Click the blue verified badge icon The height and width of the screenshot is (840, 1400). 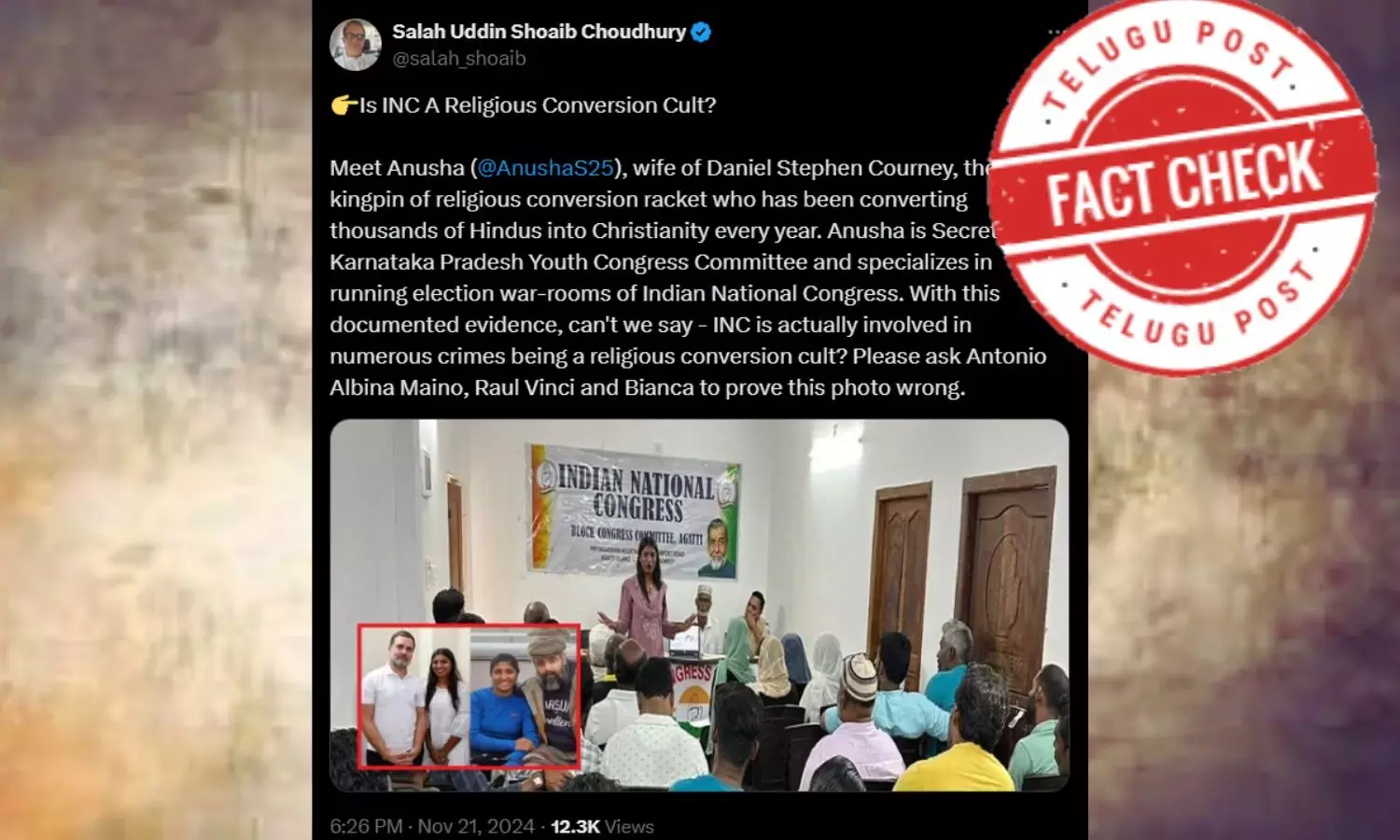[701, 32]
